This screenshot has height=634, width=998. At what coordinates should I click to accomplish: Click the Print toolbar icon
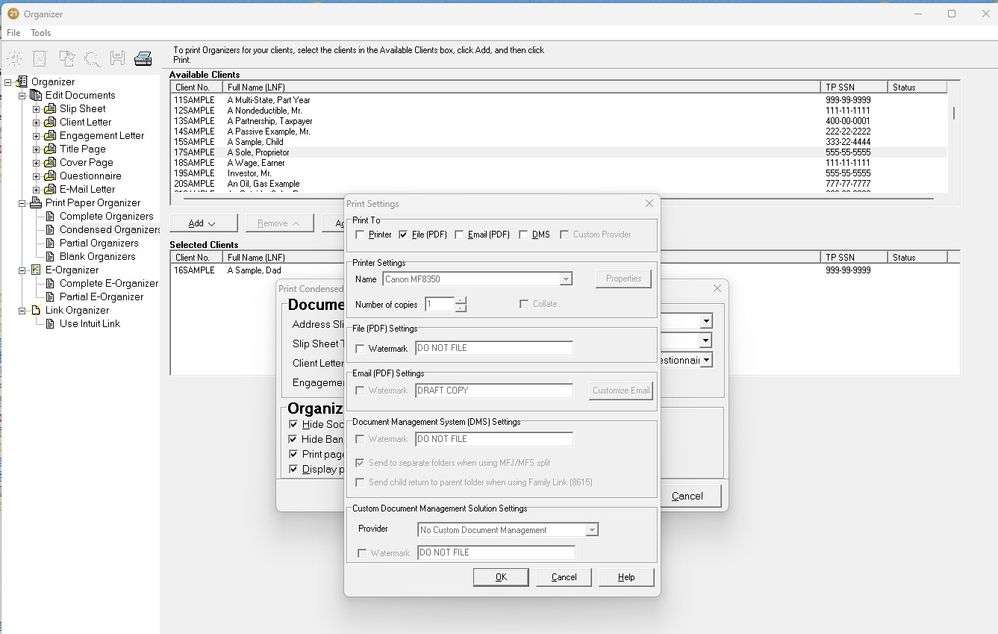(x=143, y=57)
